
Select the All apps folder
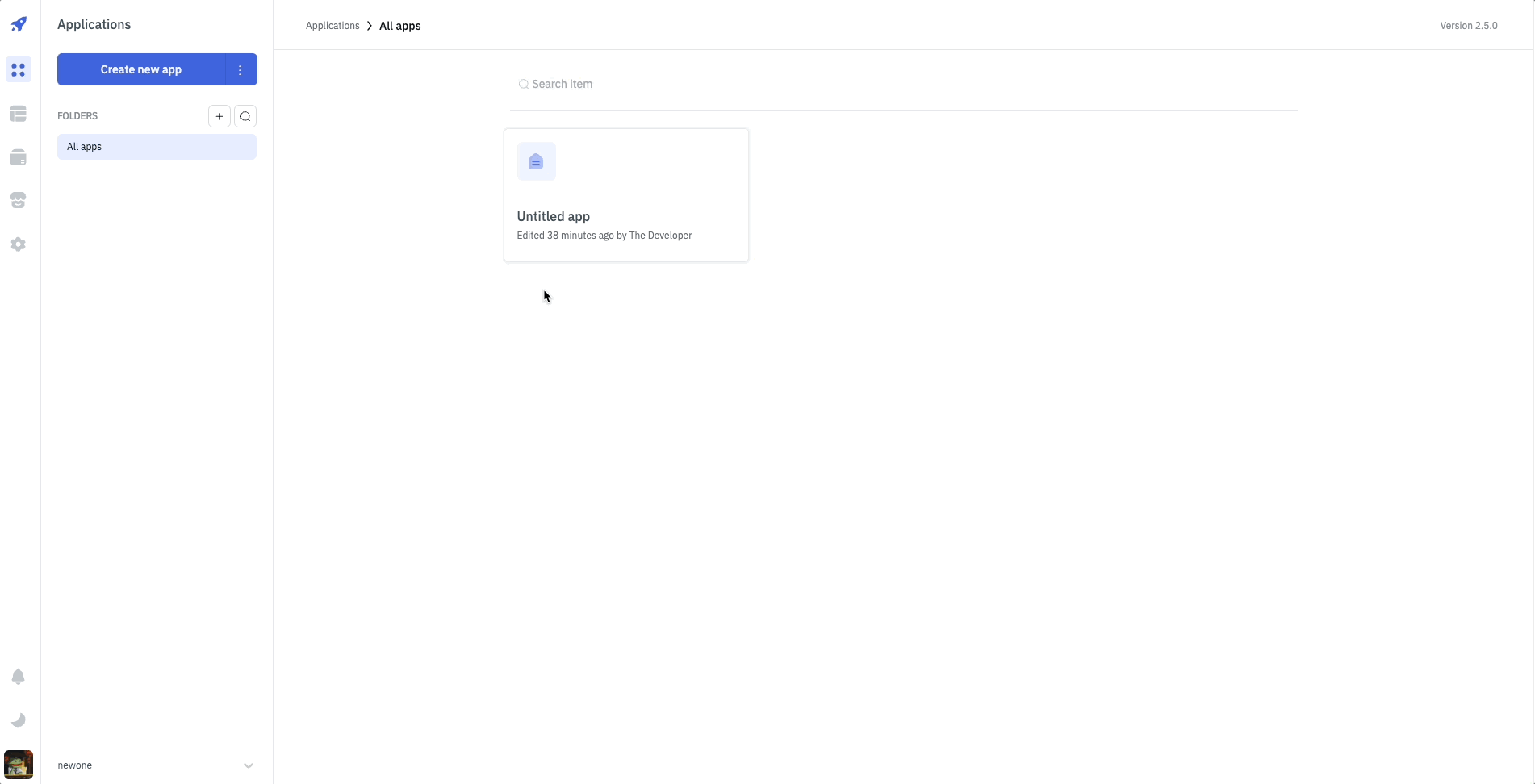(157, 147)
